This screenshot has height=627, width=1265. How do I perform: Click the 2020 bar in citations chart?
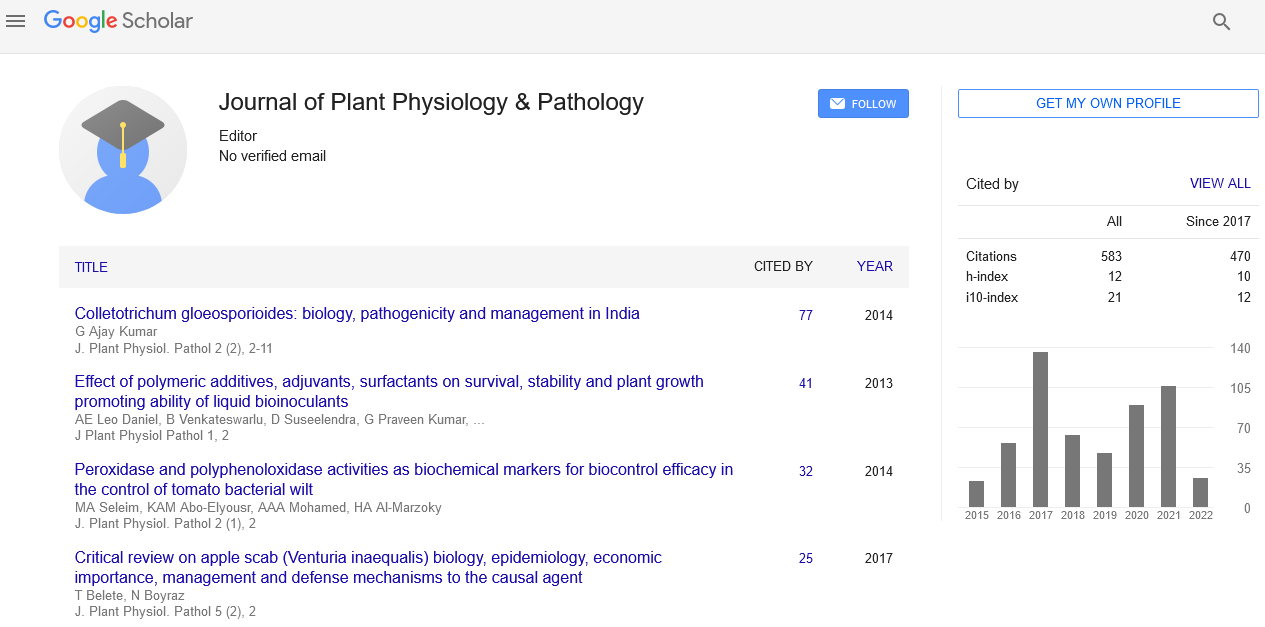(1136, 456)
